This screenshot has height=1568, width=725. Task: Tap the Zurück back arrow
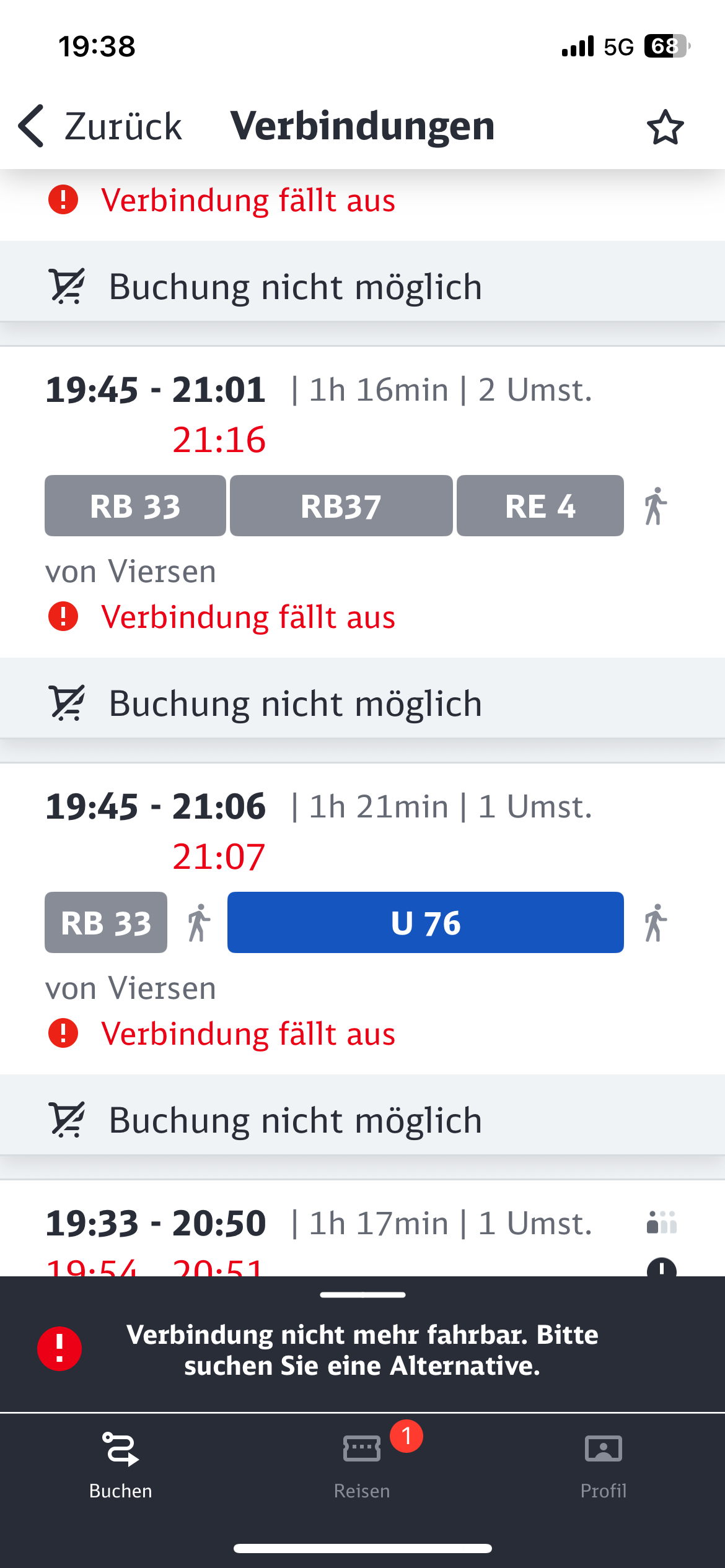[x=32, y=126]
